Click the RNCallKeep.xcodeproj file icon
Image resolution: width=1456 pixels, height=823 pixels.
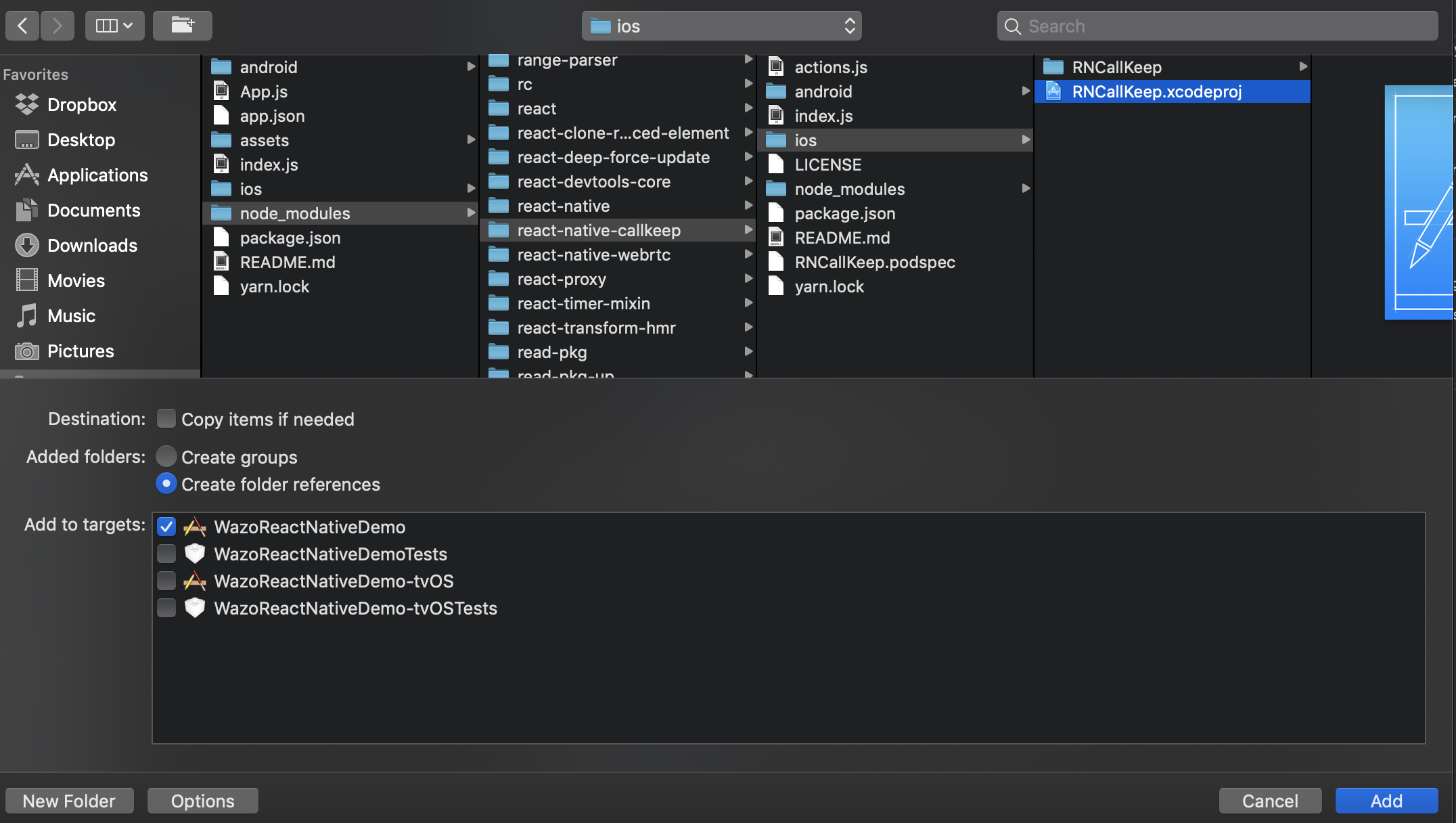click(1052, 91)
